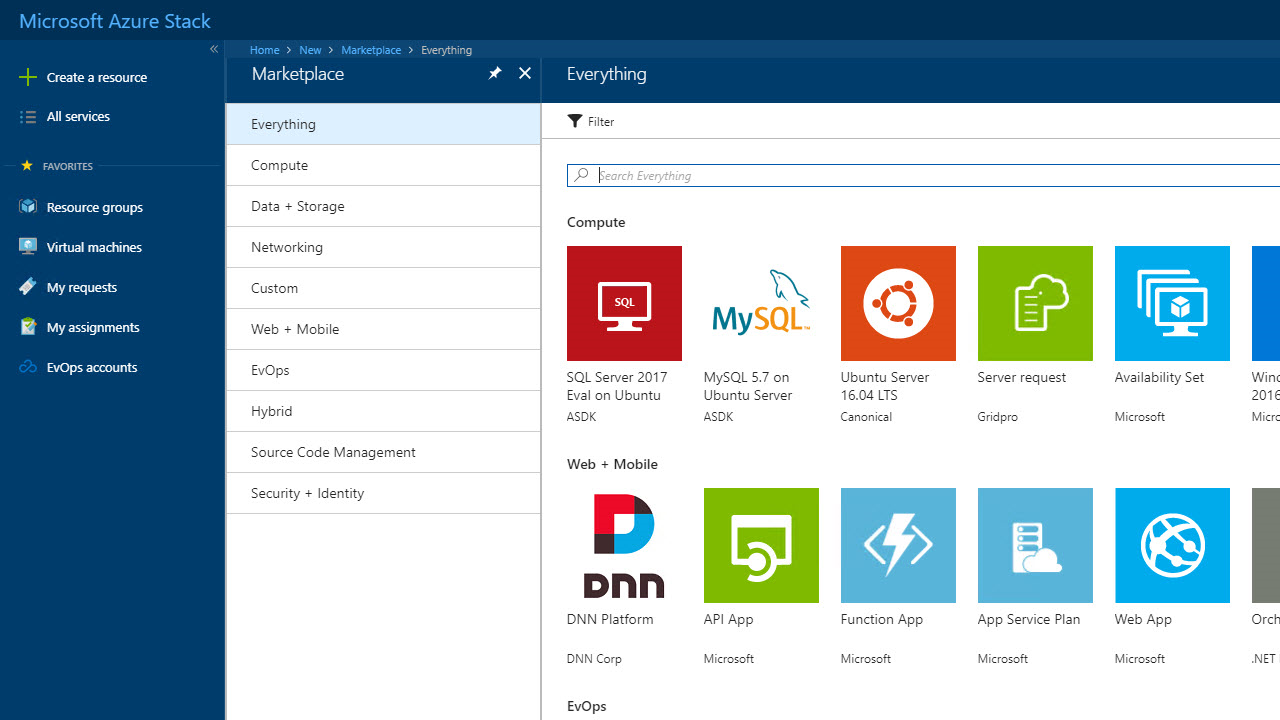Click the Web + Mobile section heading
This screenshot has height=720, width=1280.
coord(612,464)
